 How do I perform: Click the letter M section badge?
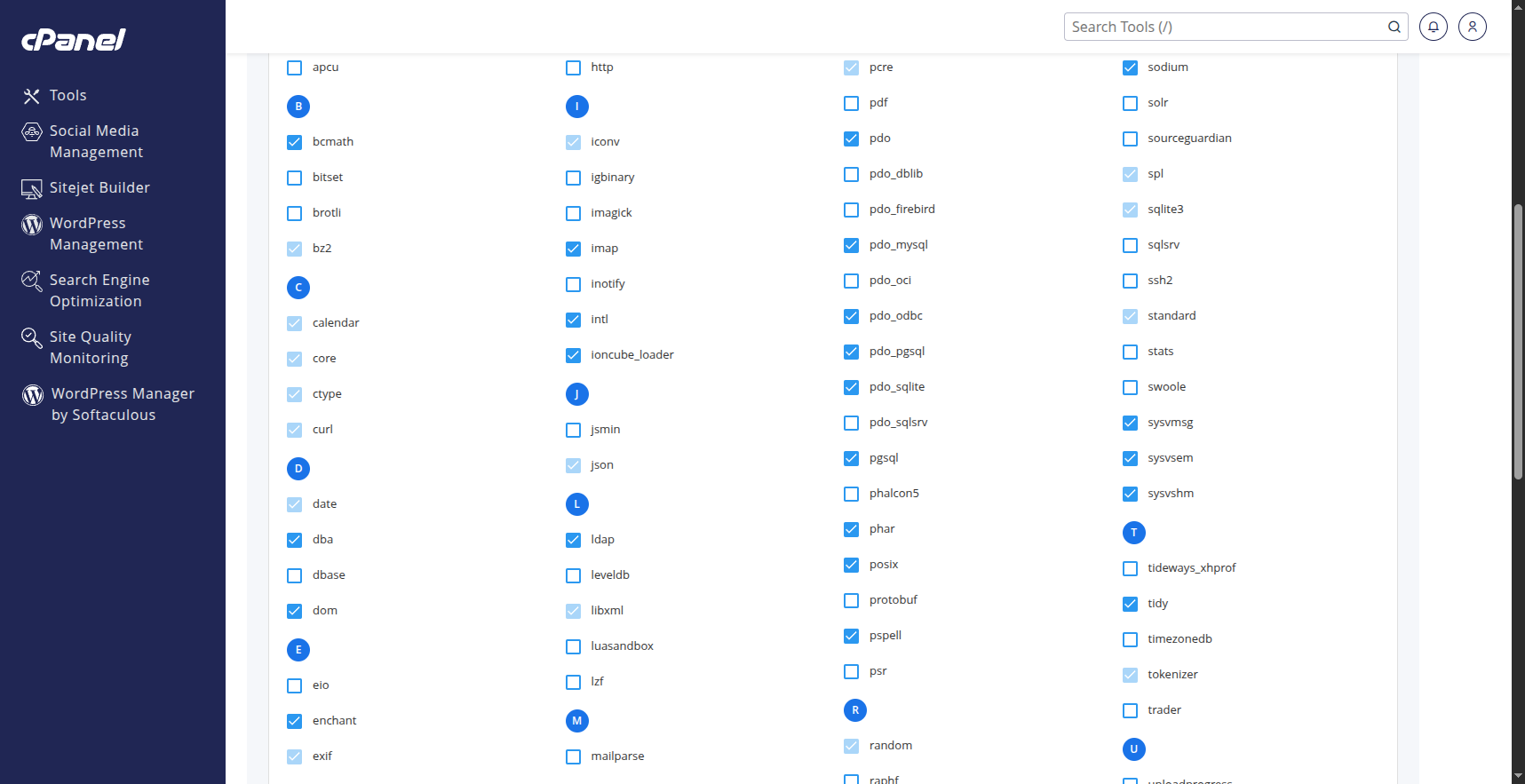coord(577,721)
